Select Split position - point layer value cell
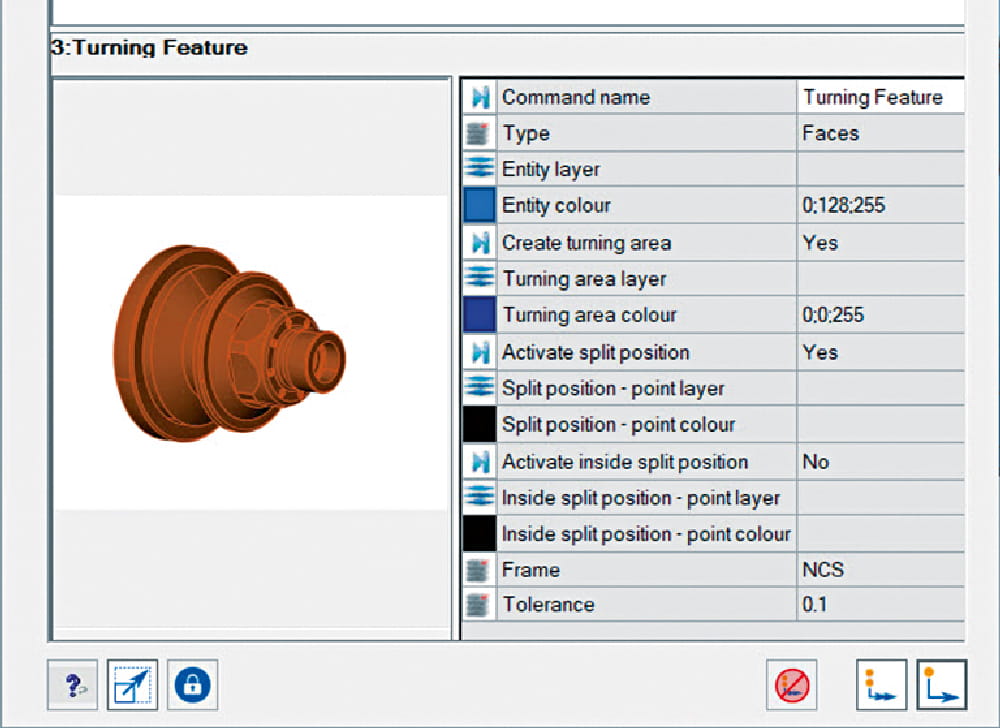The image size is (1000, 728). [881, 388]
